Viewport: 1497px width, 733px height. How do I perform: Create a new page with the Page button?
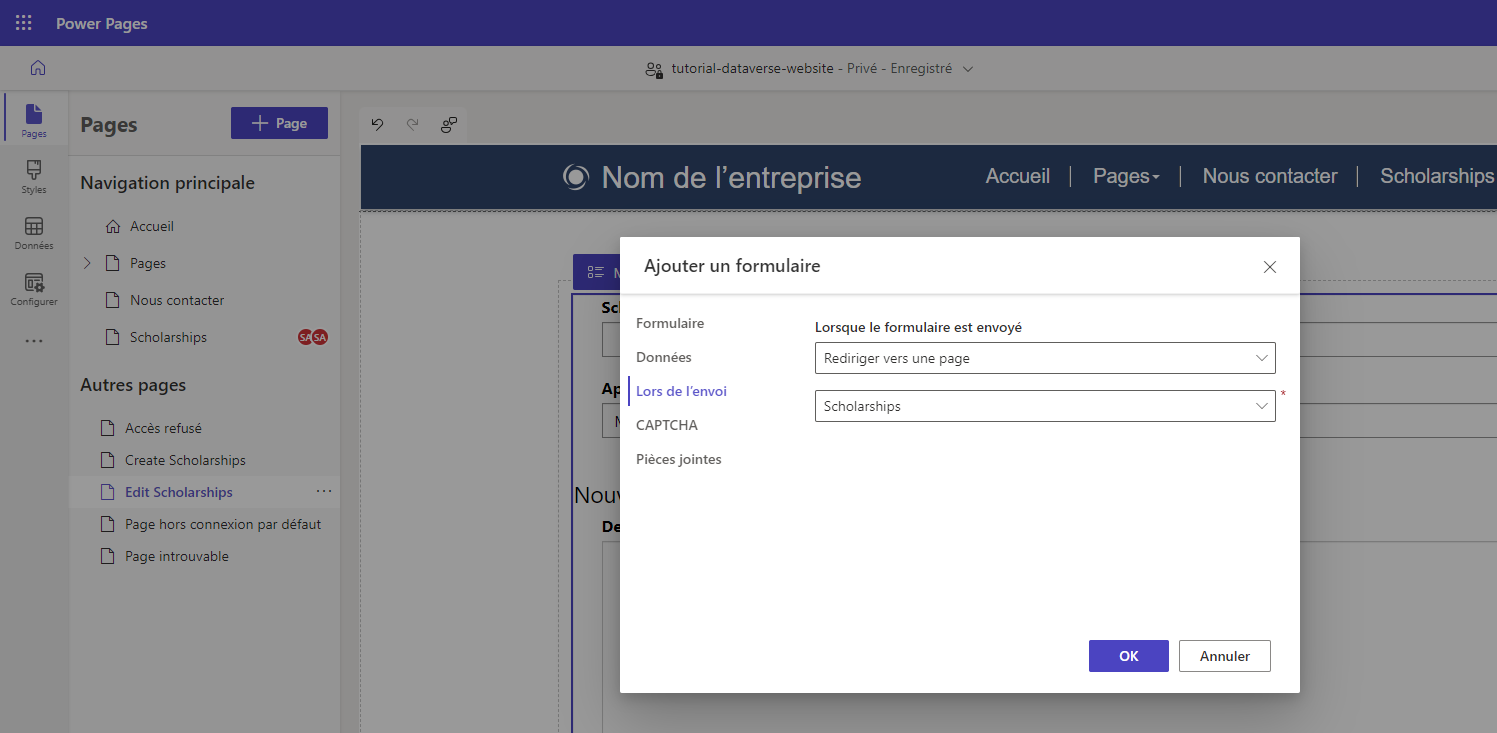tap(279, 122)
